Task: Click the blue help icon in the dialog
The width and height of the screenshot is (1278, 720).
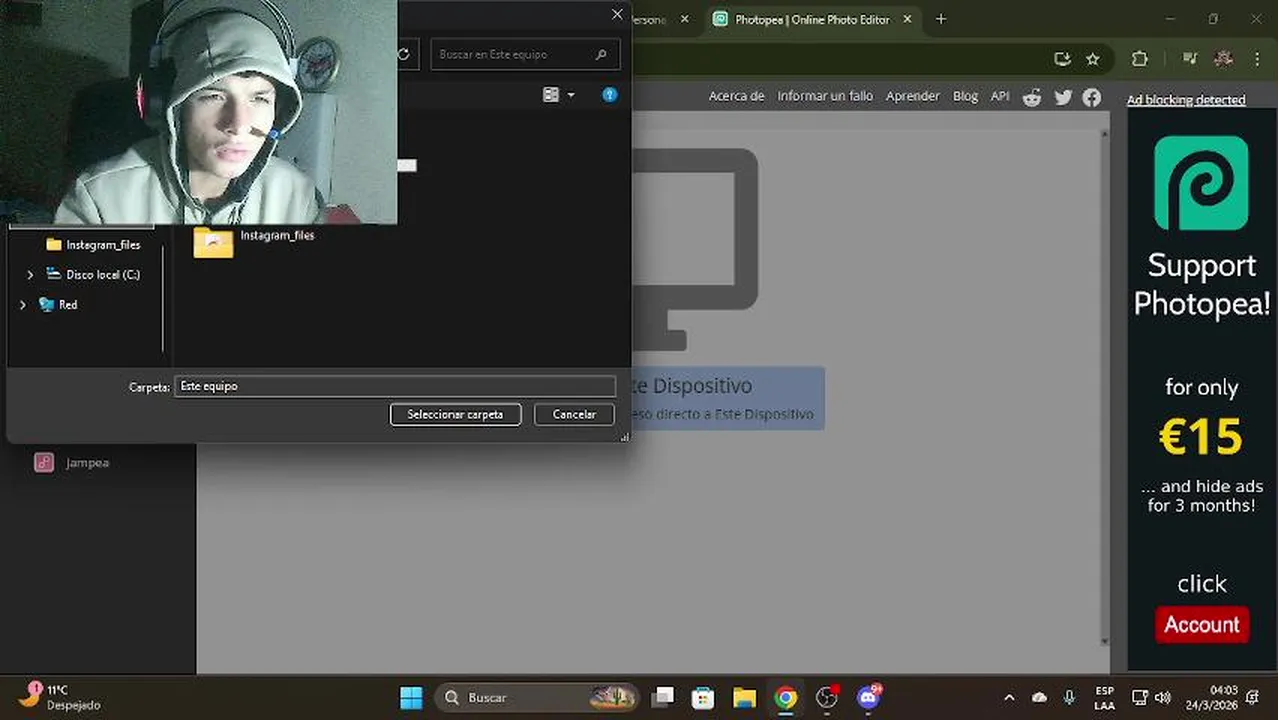Action: tap(610, 95)
